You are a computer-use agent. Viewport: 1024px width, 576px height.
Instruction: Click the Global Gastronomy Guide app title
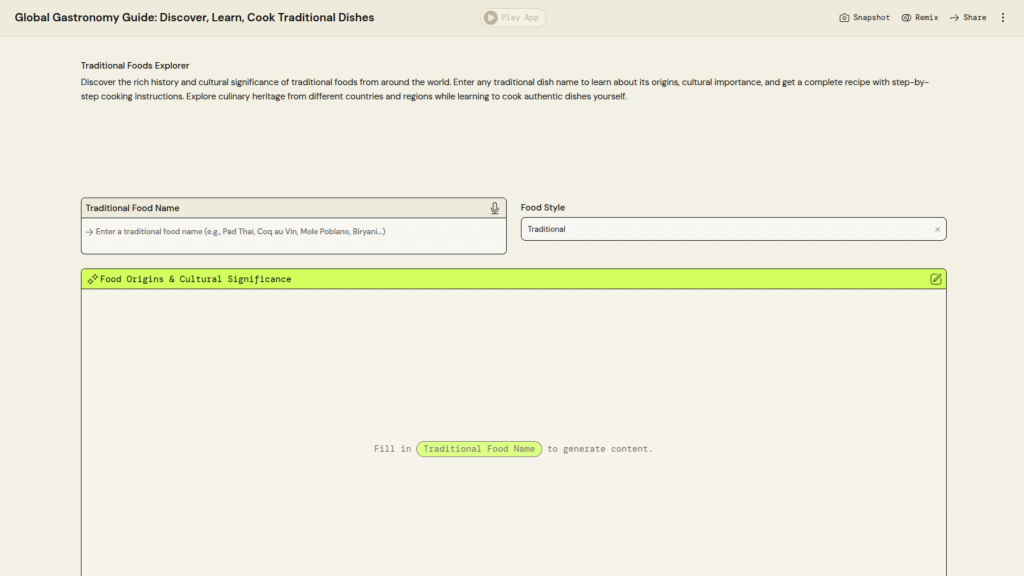[x=194, y=17]
